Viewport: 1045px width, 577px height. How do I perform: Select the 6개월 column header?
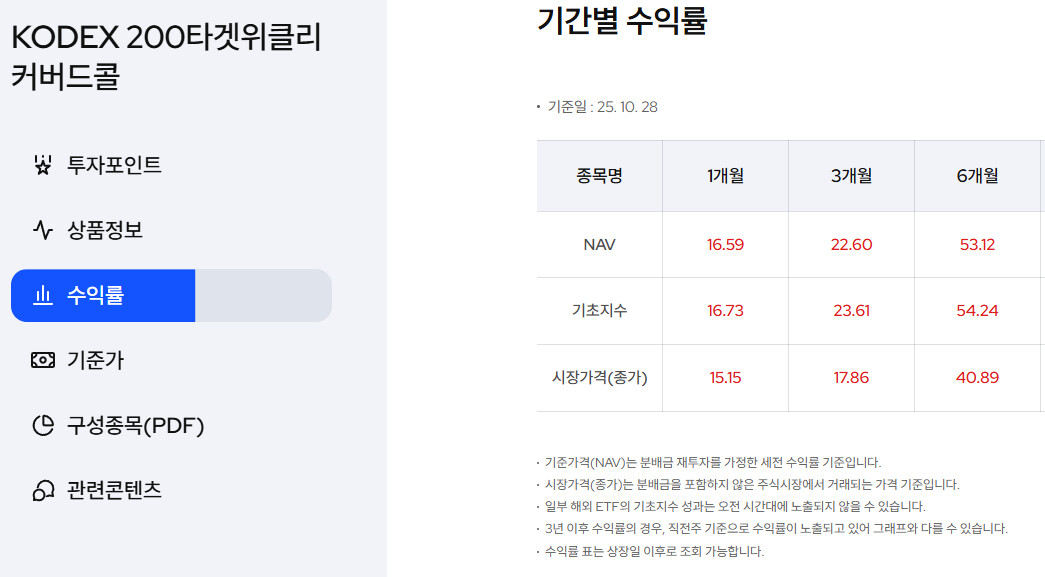coord(977,176)
